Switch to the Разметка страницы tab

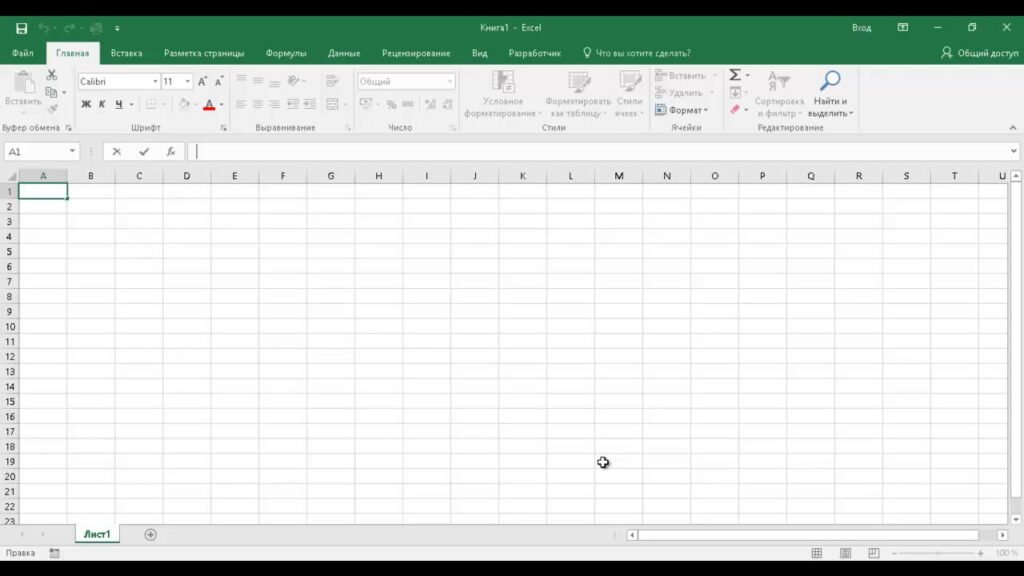tap(204, 53)
